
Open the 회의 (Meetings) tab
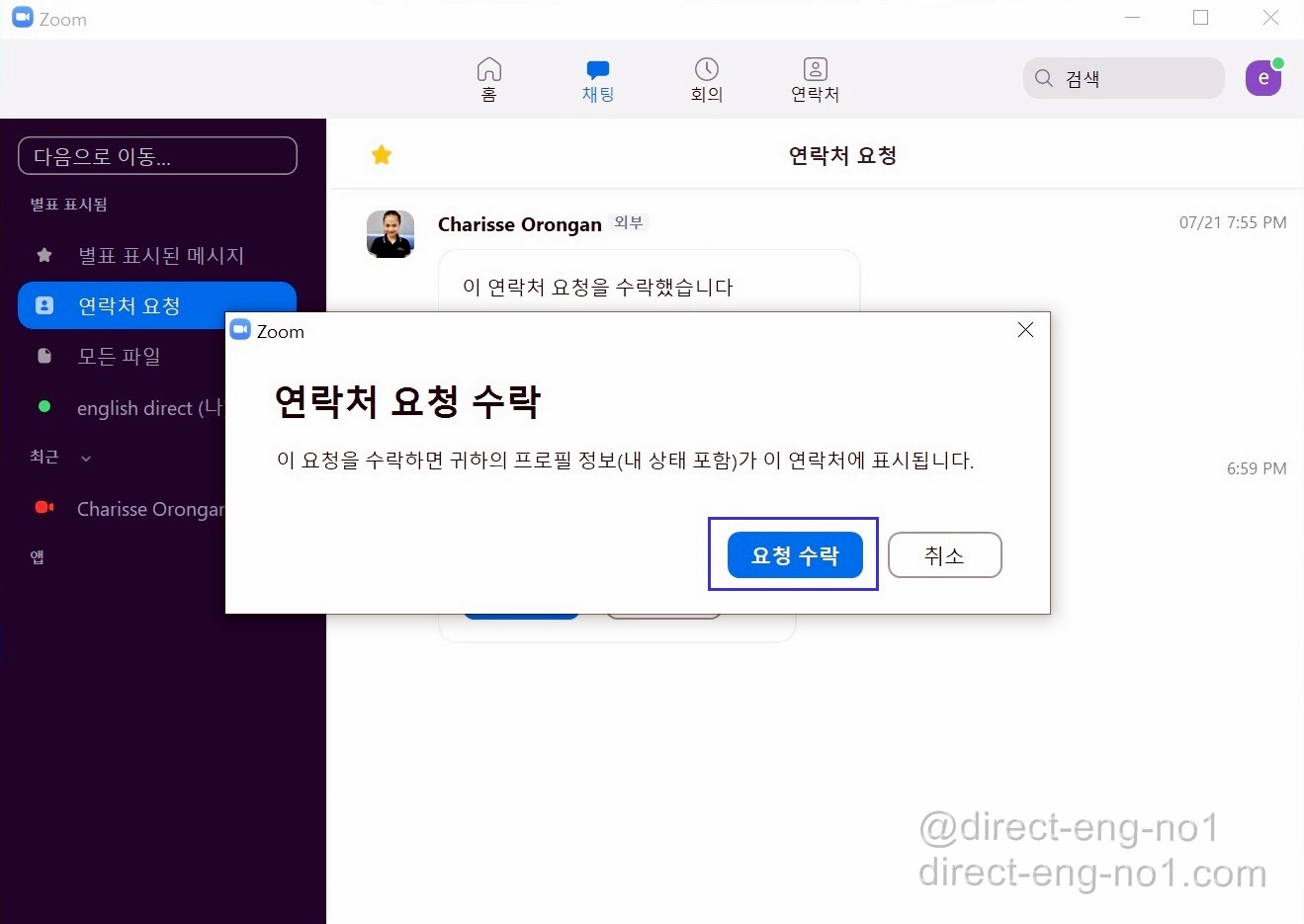pyautogui.click(x=706, y=80)
